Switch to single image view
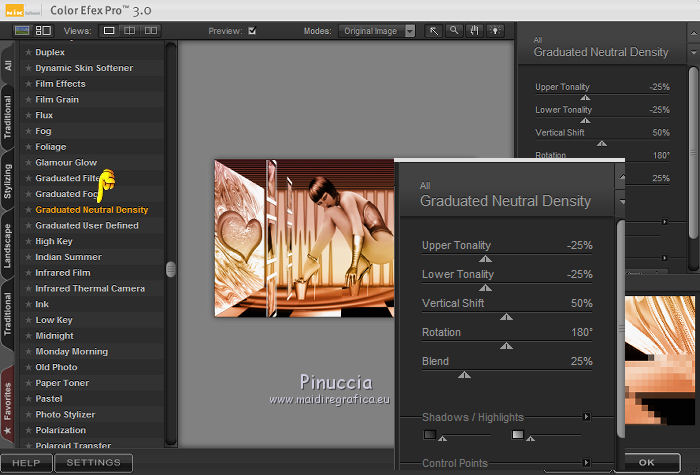The width and height of the screenshot is (700, 475). click(109, 31)
